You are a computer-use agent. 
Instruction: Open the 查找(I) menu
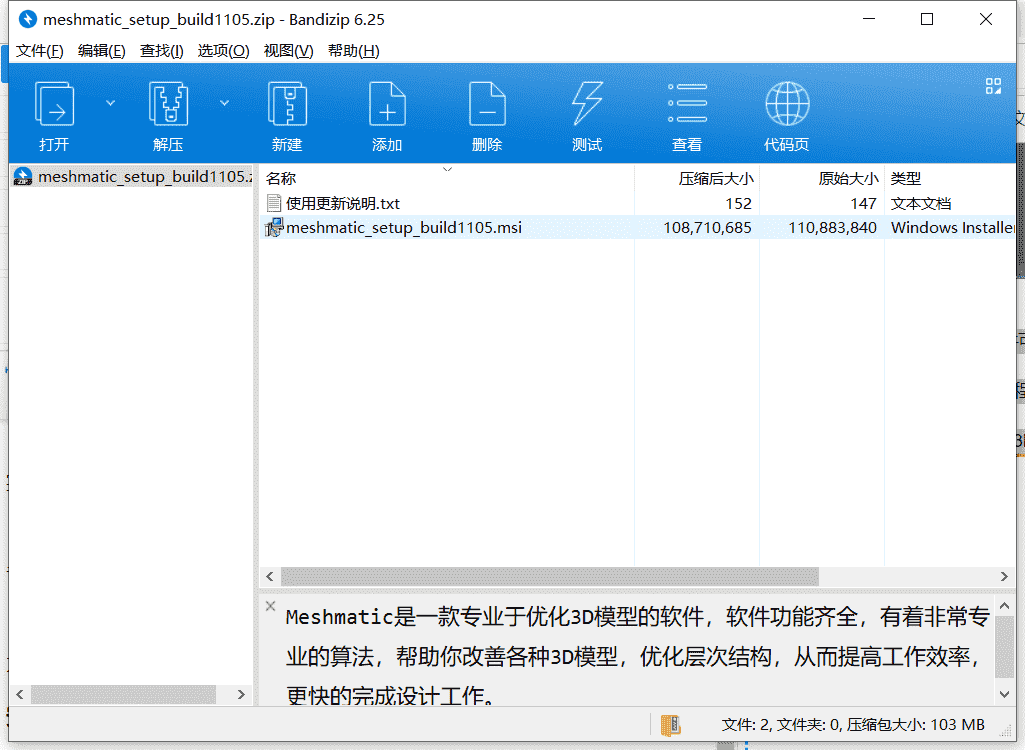pyautogui.click(x=161, y=50)
